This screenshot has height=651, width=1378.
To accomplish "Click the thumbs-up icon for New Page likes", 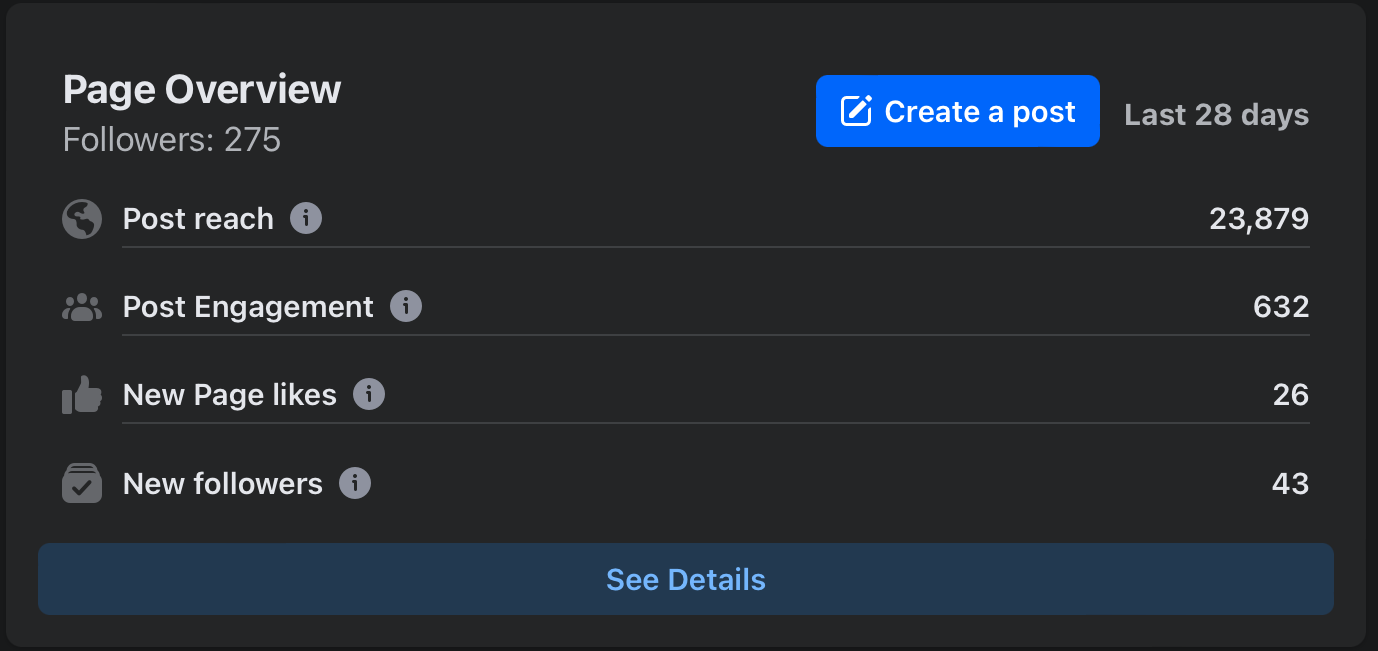I will (x=82, y=395).
